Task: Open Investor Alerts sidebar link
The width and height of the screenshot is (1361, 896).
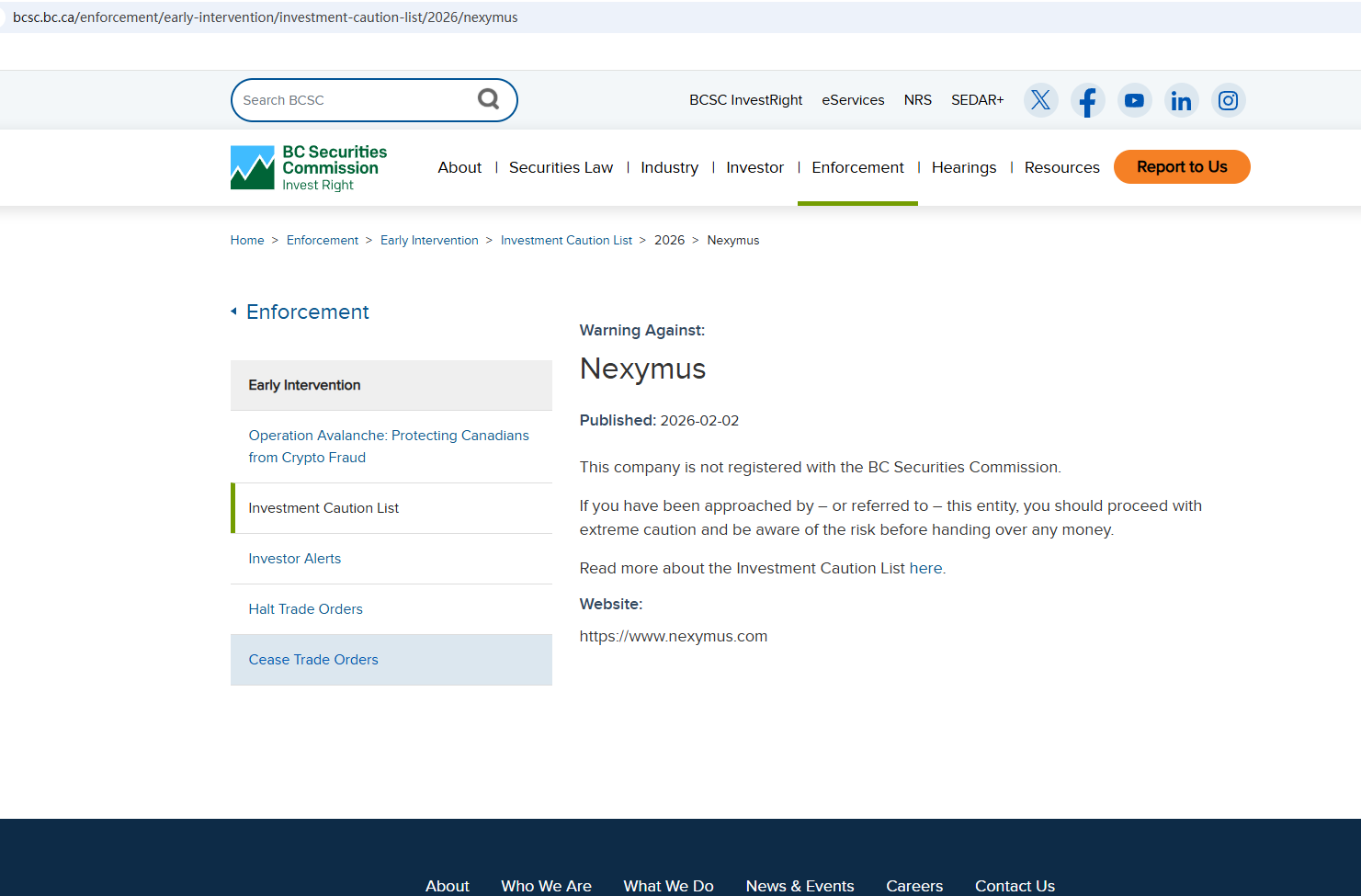Action: [294, 559]
